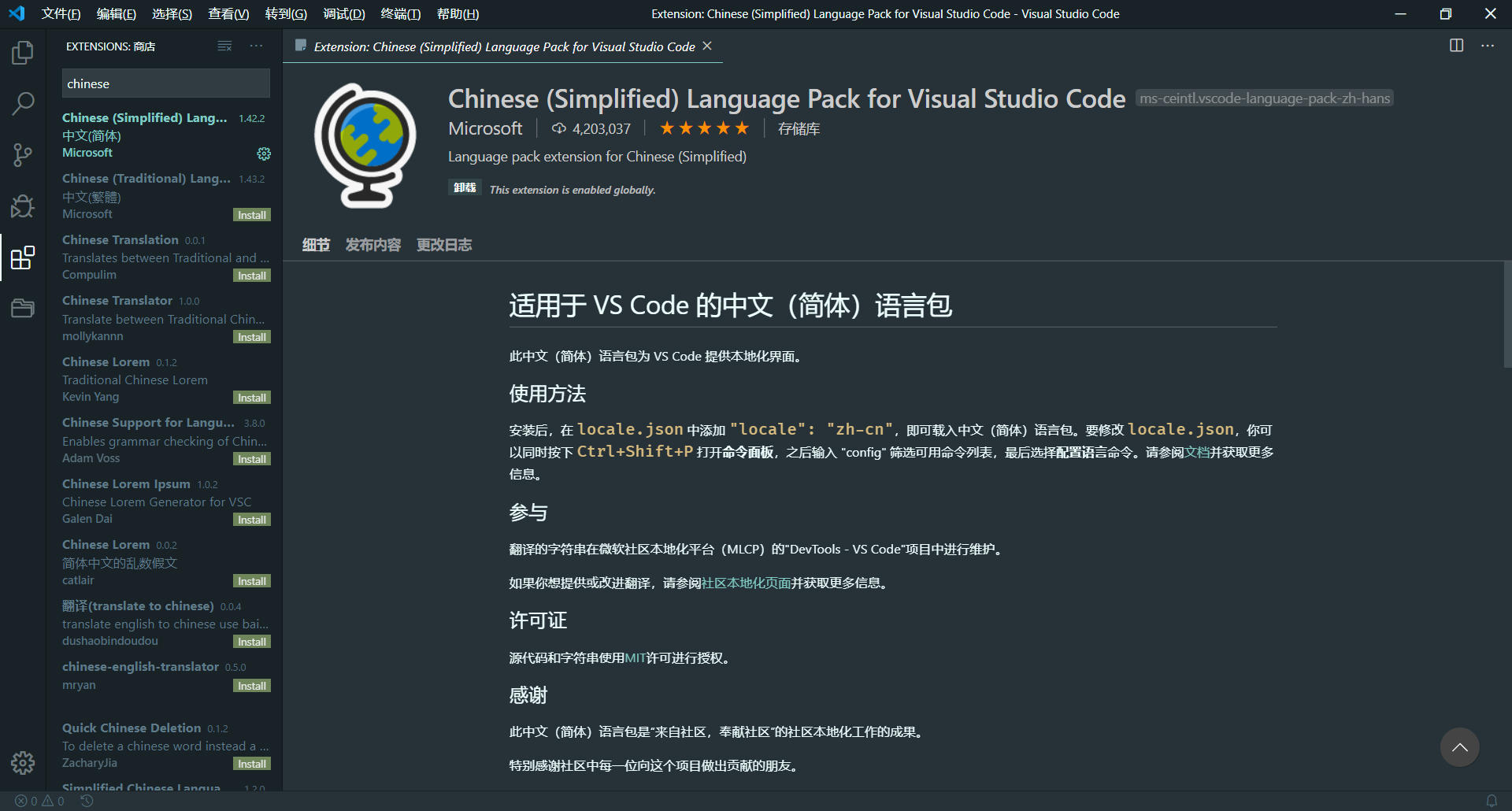Screen dimensions: 1512x811
Task: Open the 转到(G) menu
Action: (286, 14)
